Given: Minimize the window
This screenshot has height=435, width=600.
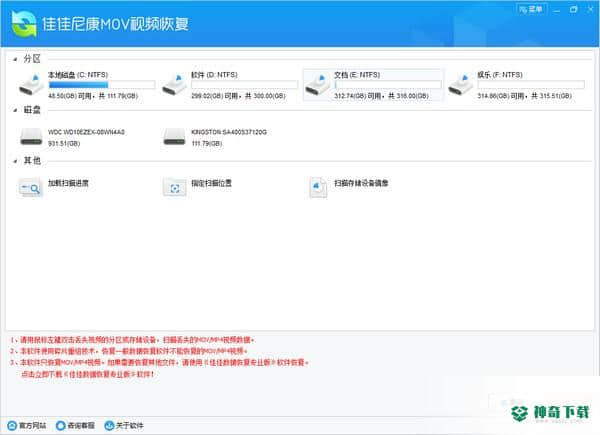Looking at the screenshot, I should coord(557,10).
